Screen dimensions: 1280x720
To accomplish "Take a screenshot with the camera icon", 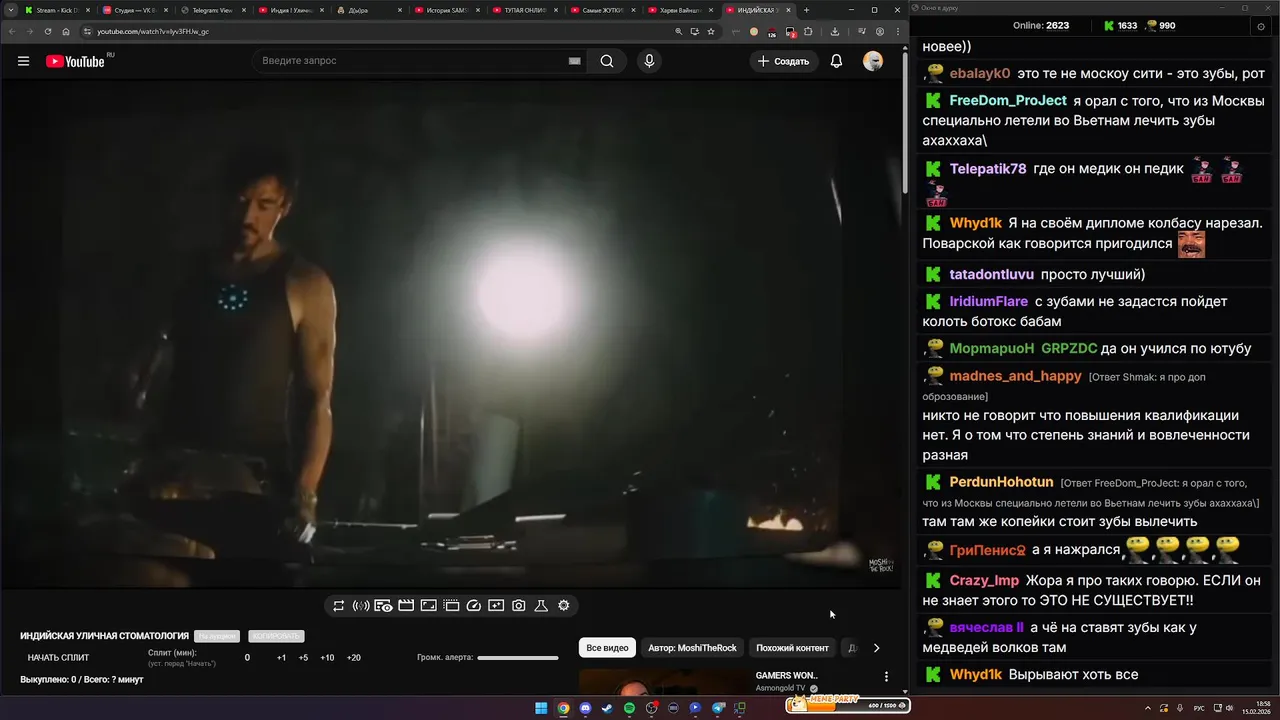I will 519,606.
